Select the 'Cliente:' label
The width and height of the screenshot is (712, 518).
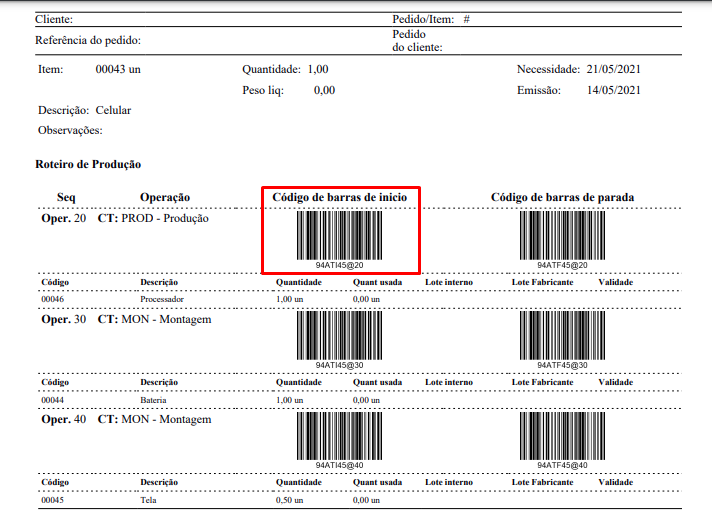coord(54,19)
